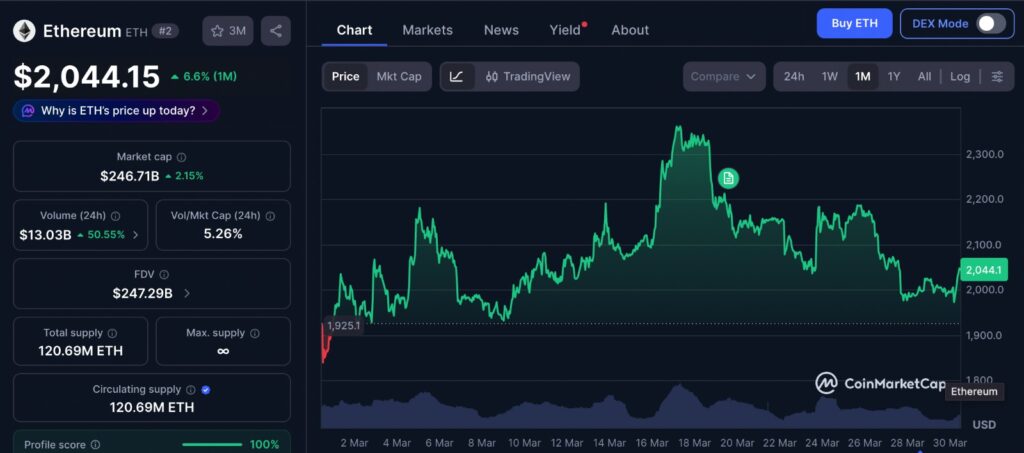
Task: Click the $247.29B FDV value
Action: (x=142, y=294)
